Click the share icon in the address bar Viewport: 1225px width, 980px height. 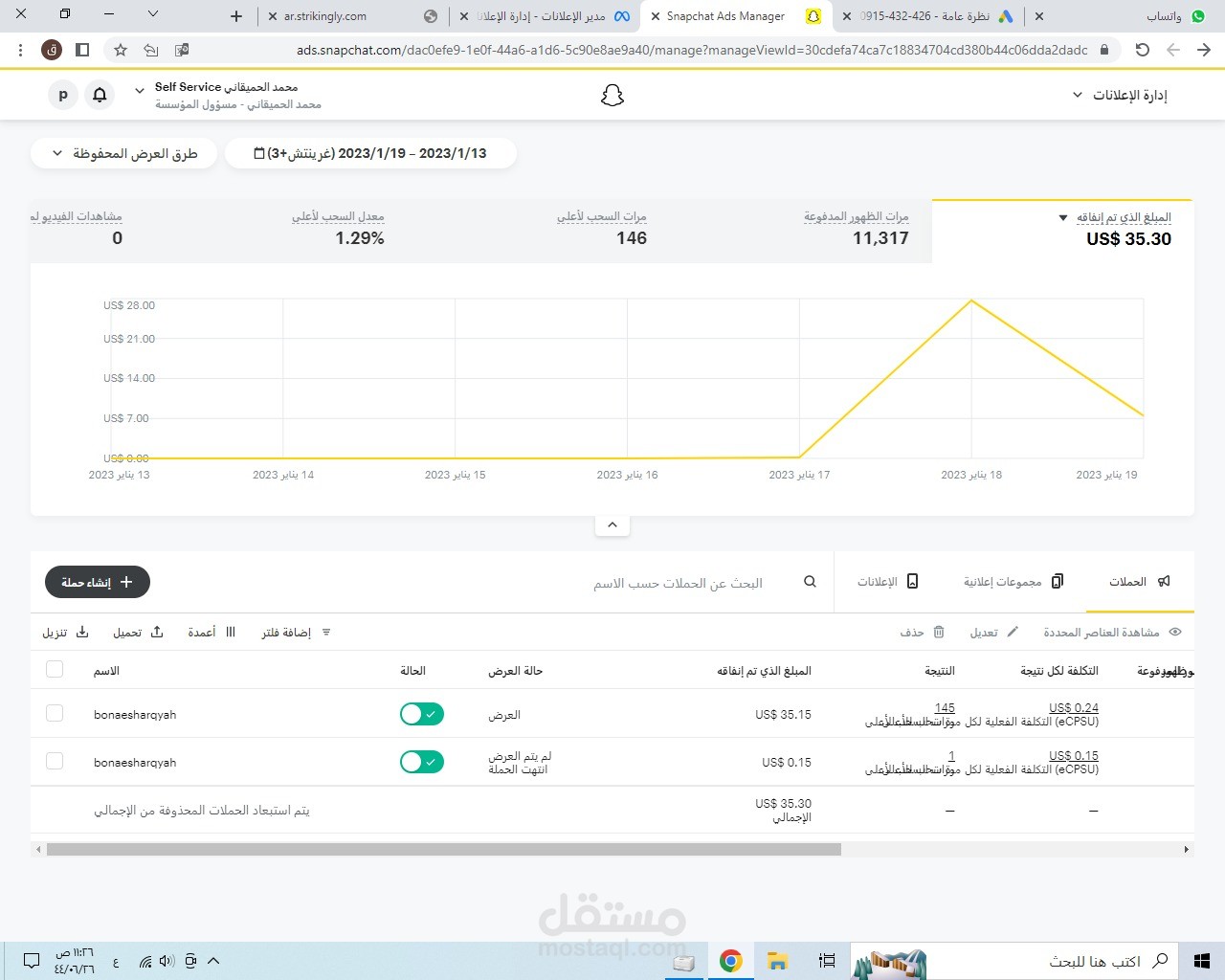151,50
